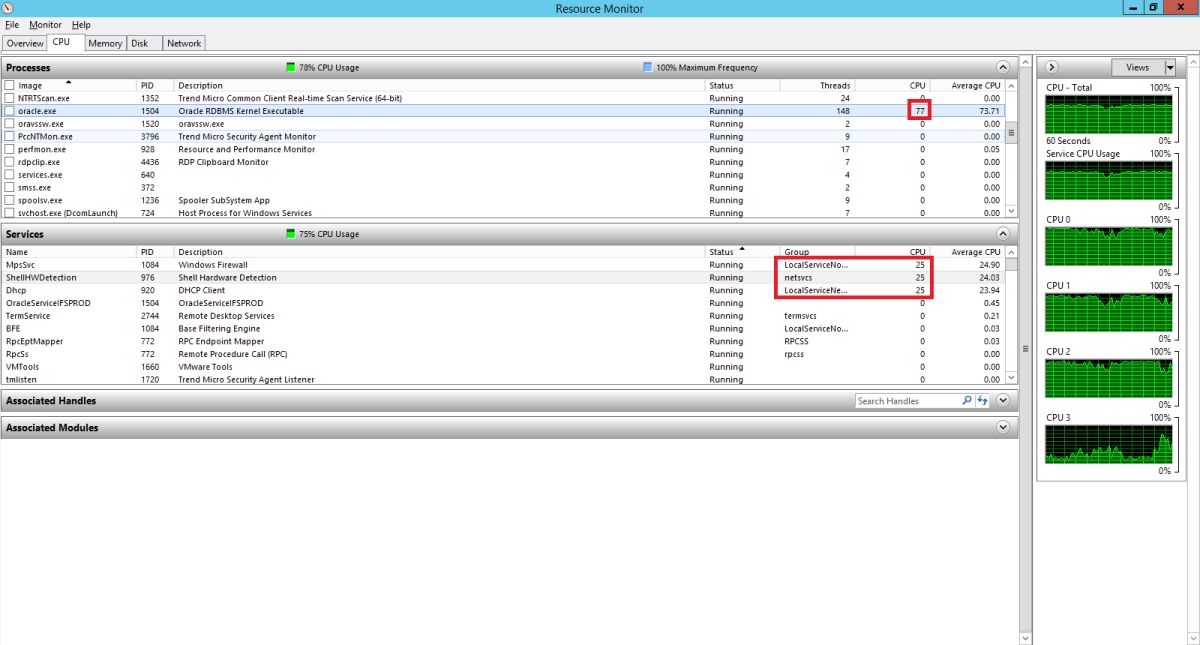Viewport: 1200px width, 645px height.
Task: Click the Resource Monitor title bar app icon
Action: pos(8,8)
